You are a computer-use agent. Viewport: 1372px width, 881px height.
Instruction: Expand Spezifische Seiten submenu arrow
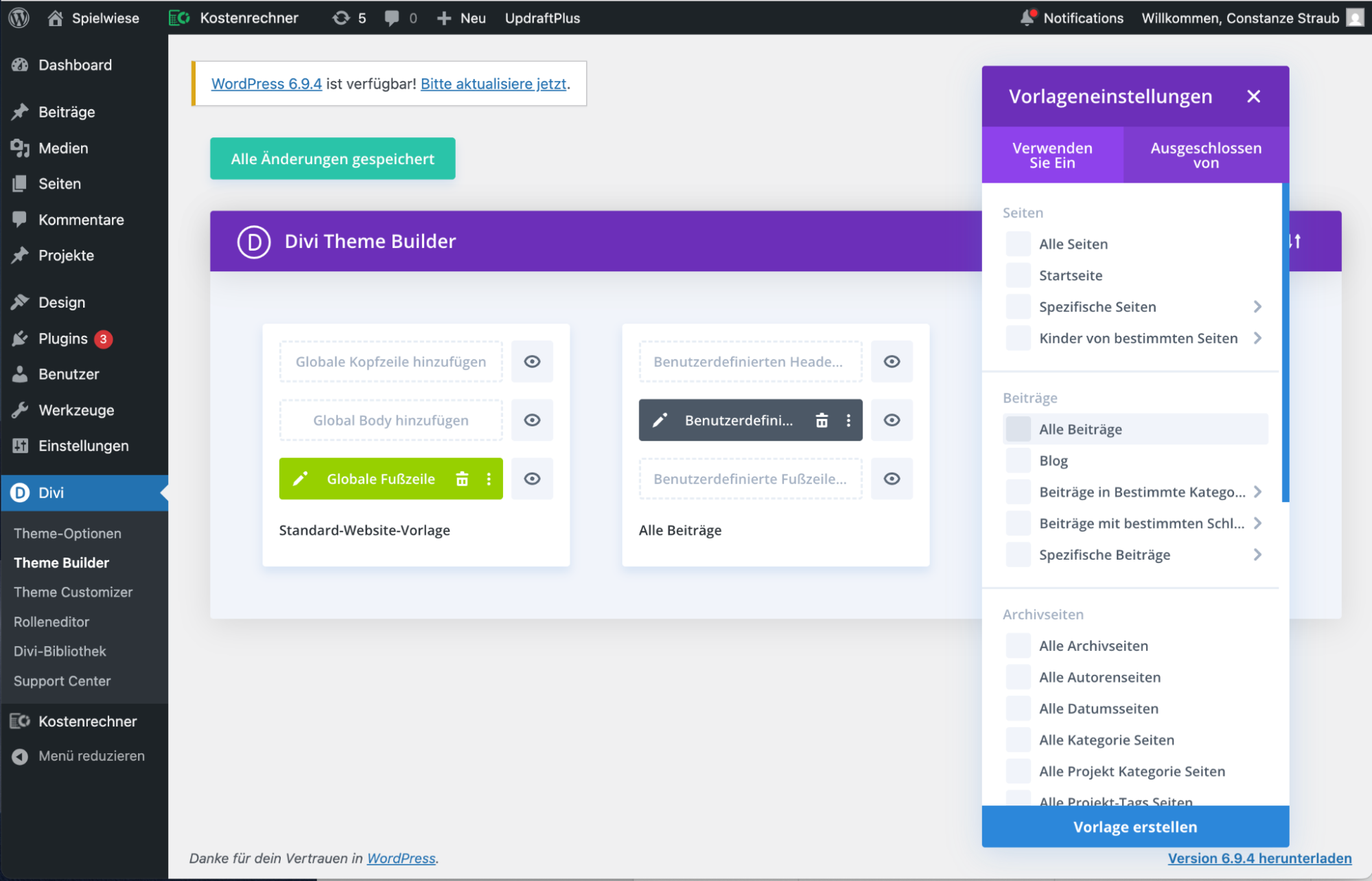1257,307
